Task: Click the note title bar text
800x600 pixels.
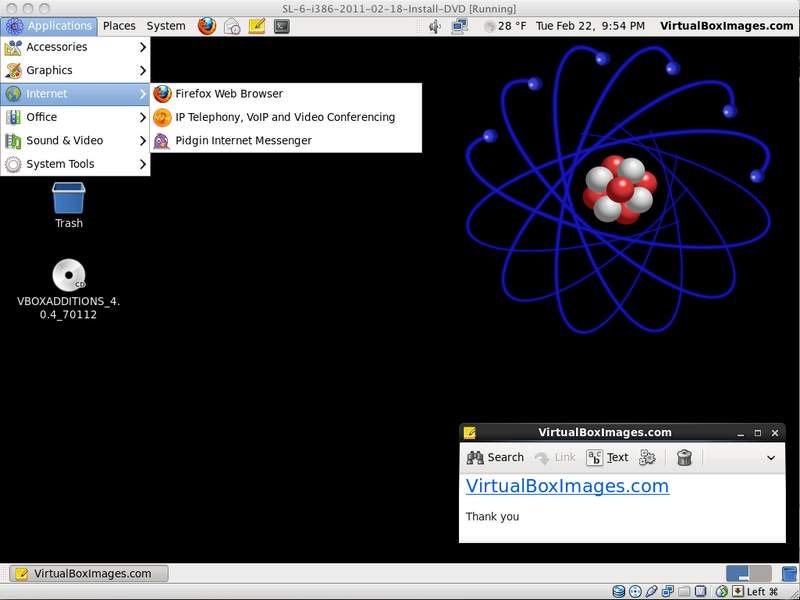Action: pos(605,433)
